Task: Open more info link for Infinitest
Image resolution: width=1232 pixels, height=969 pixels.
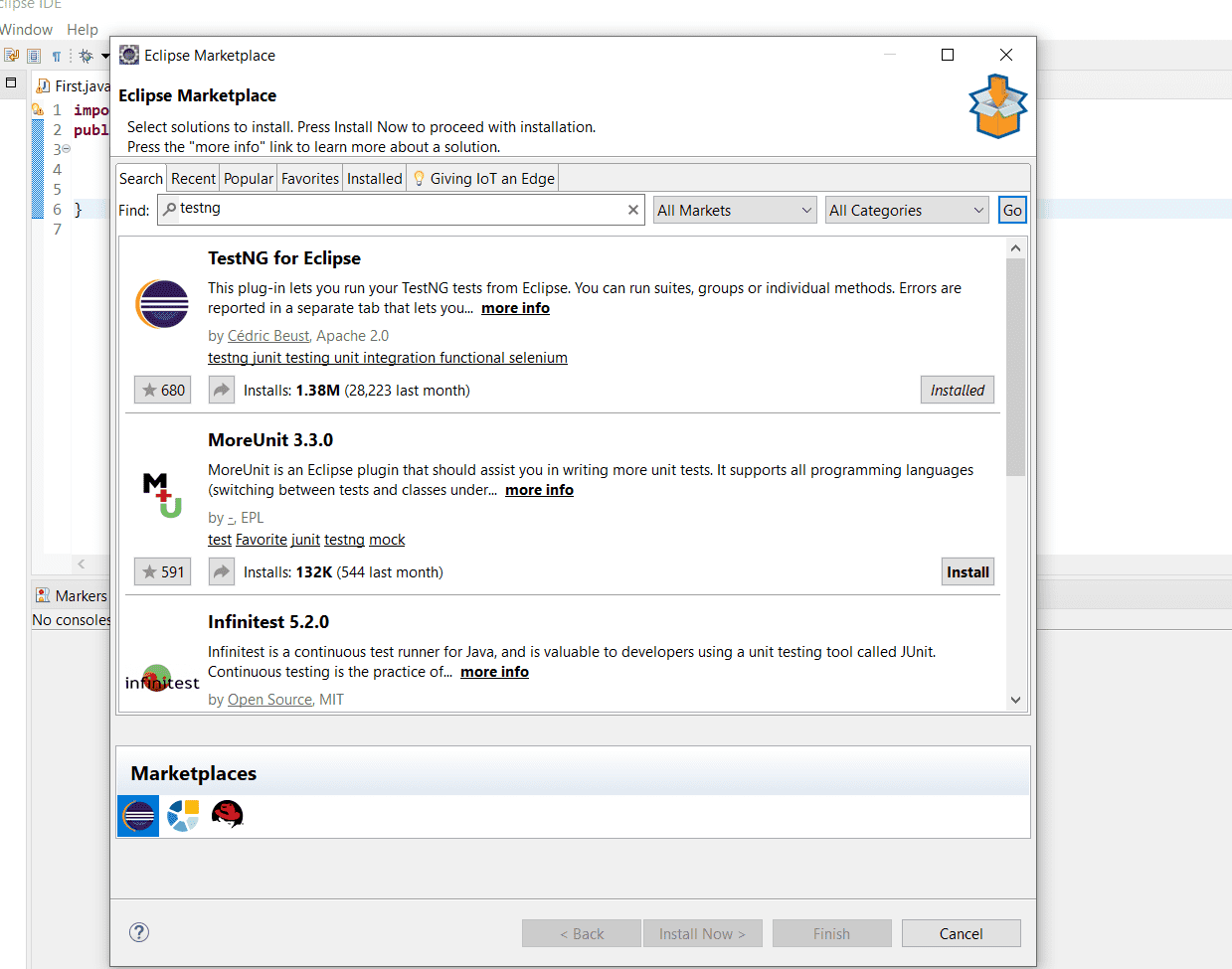Action: pos(494,672)
